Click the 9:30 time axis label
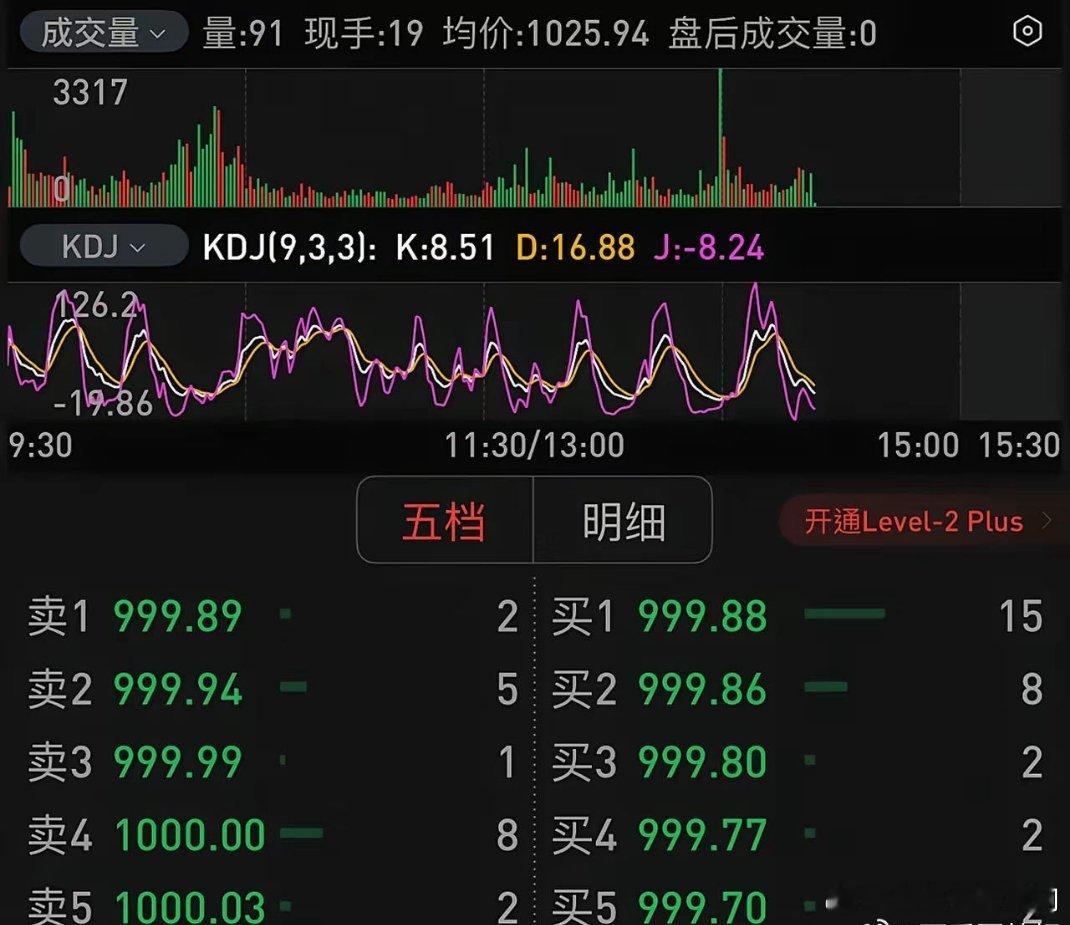This screenshot has height=925, width=1070. click(40, 445)
